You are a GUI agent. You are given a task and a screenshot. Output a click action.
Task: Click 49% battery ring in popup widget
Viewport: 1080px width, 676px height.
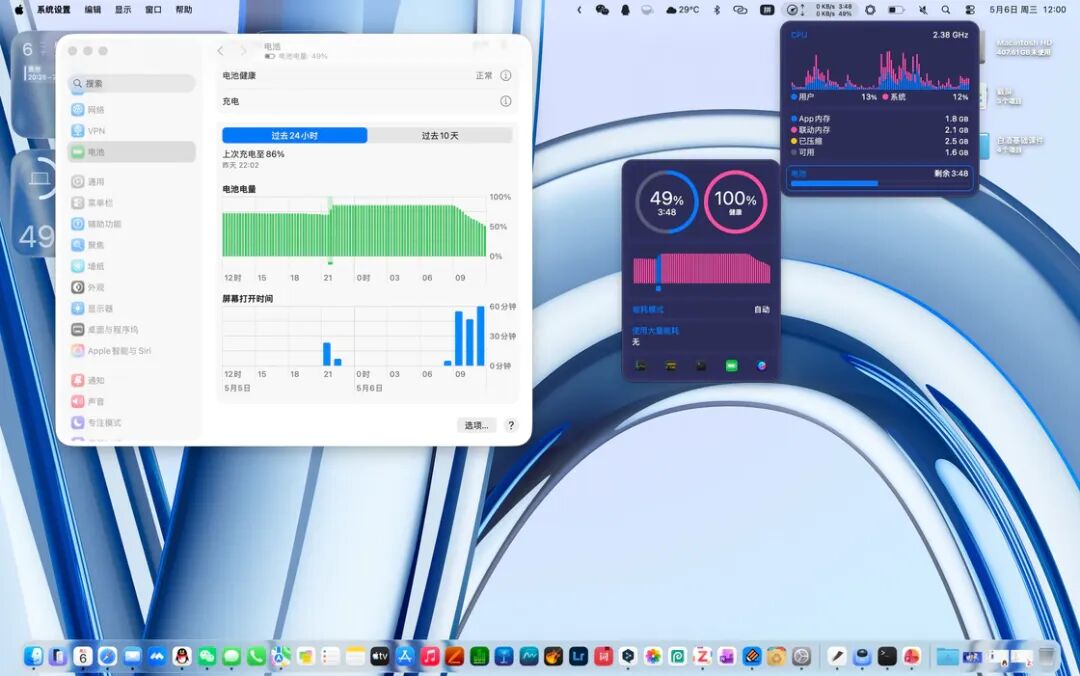pyautogui.click(x=667, y=202)
